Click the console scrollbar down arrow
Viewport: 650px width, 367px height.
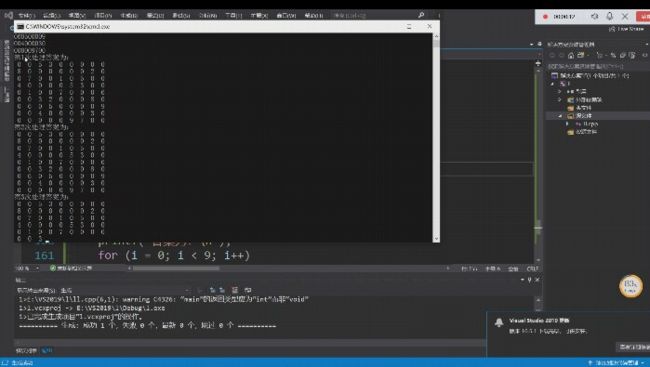click(x=436, y=239)
